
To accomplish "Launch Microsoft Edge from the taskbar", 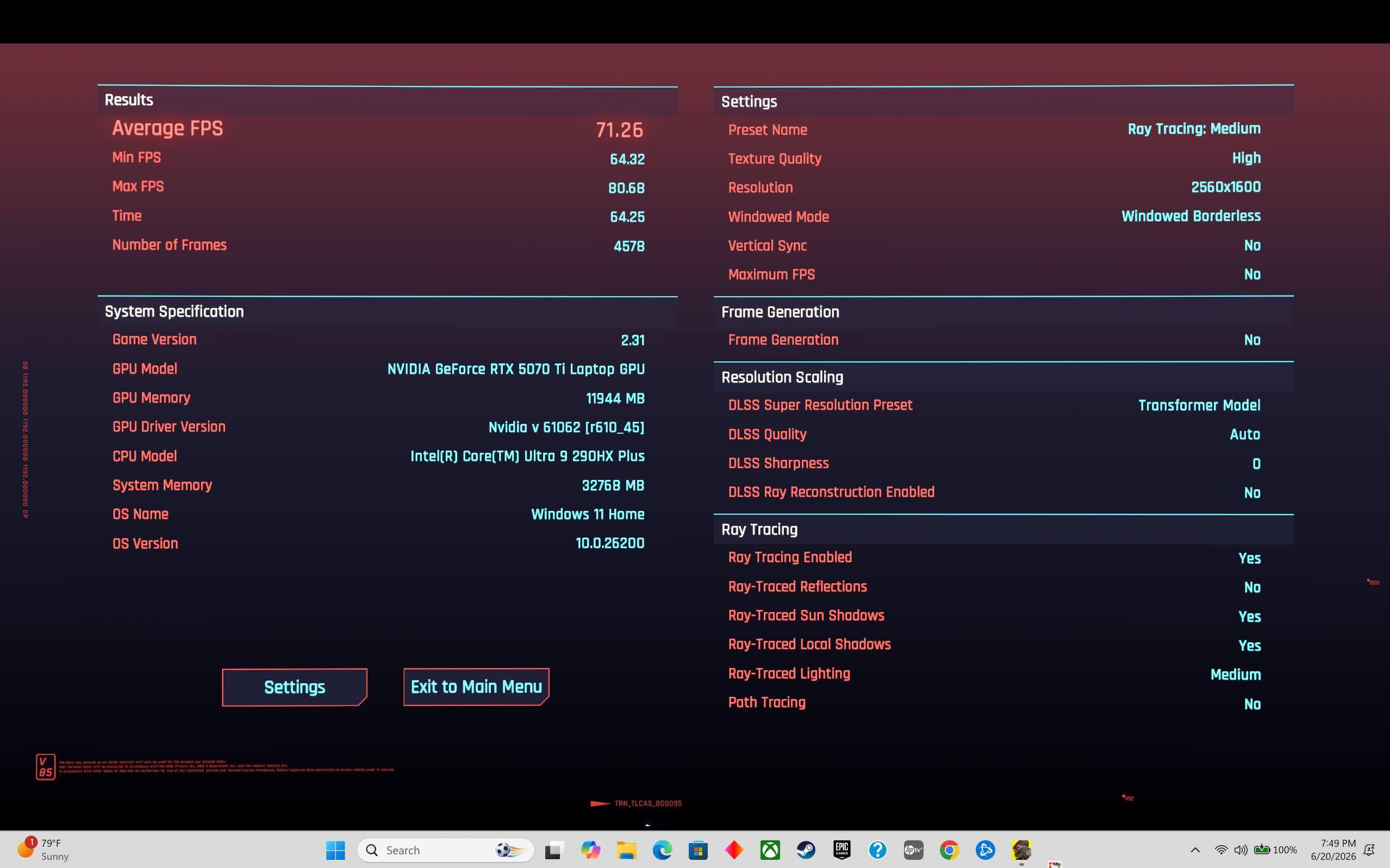I will pos(662,850).
